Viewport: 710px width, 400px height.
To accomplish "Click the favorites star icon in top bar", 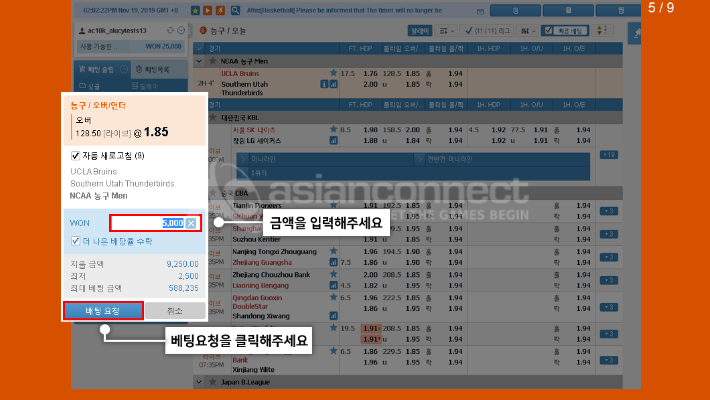I will click(195, 10).
